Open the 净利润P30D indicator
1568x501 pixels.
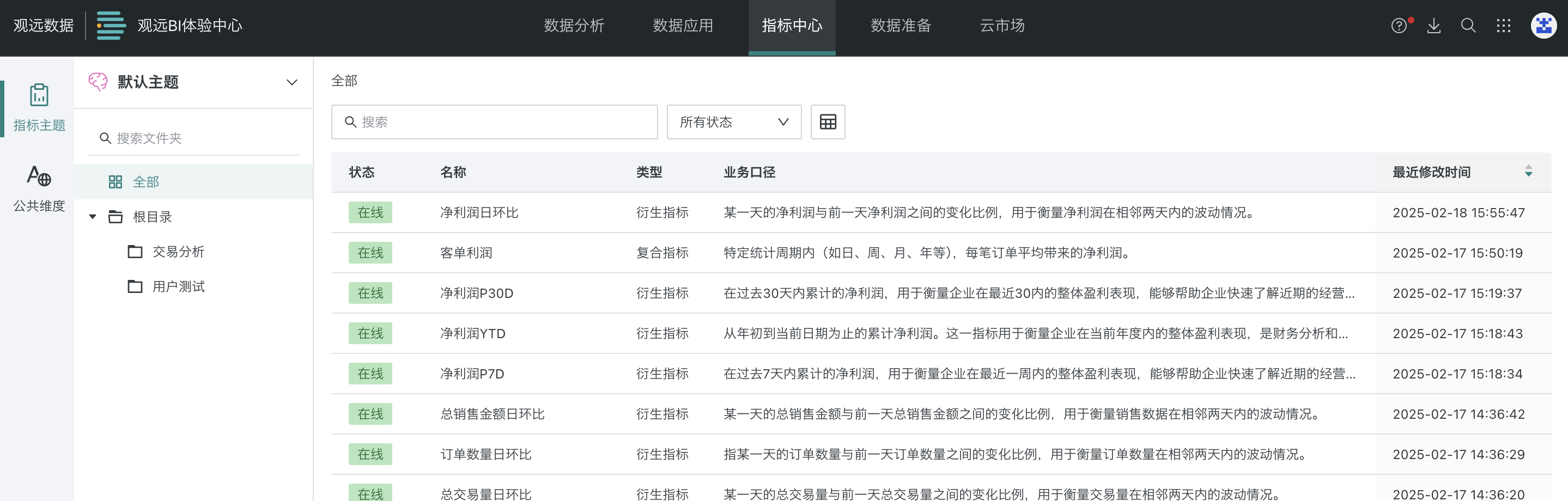(477, 294)
